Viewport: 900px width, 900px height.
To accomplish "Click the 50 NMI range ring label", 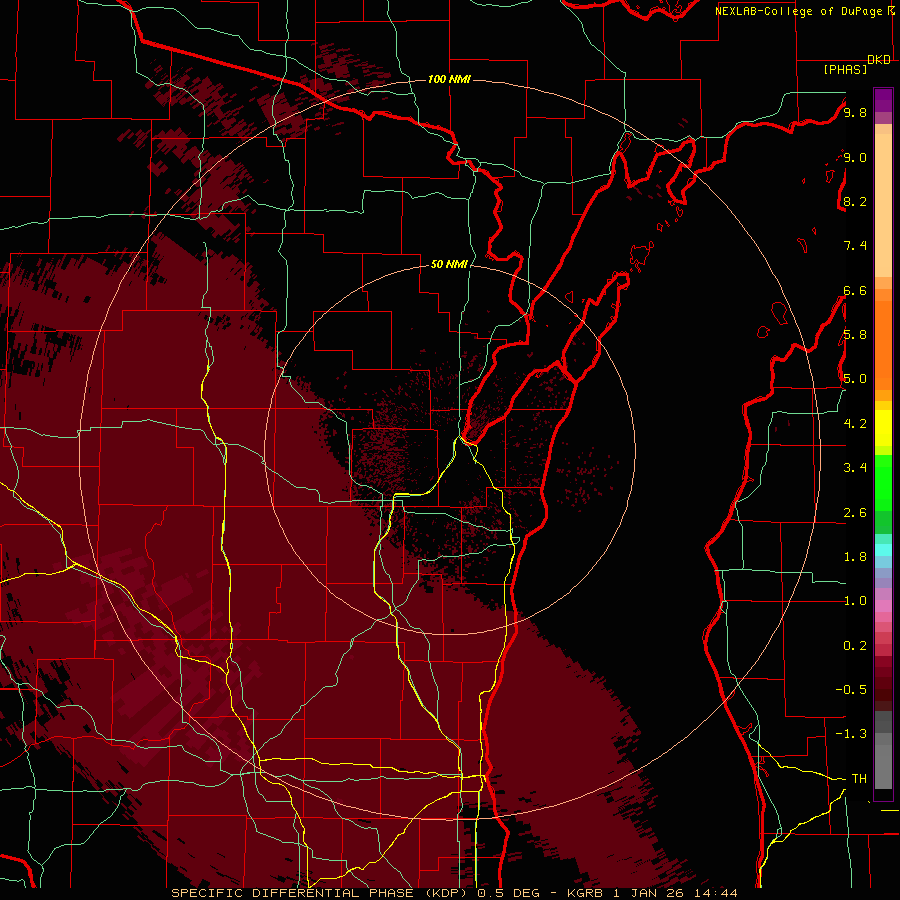I will [449, 264].
